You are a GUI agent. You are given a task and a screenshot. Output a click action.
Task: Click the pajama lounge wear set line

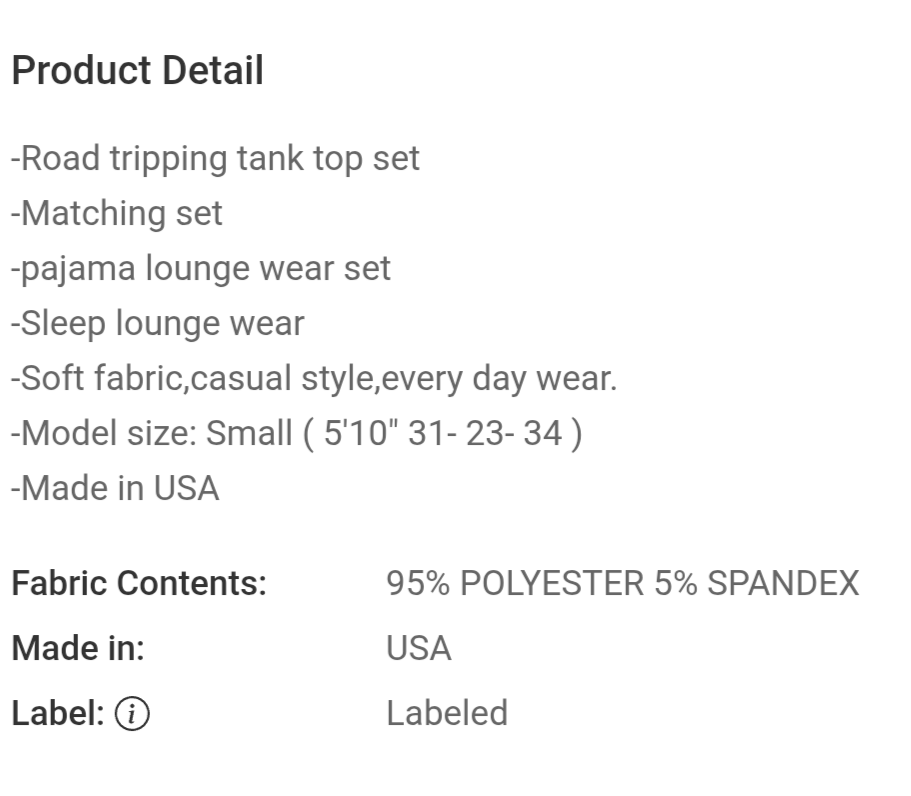pos(200,268)
